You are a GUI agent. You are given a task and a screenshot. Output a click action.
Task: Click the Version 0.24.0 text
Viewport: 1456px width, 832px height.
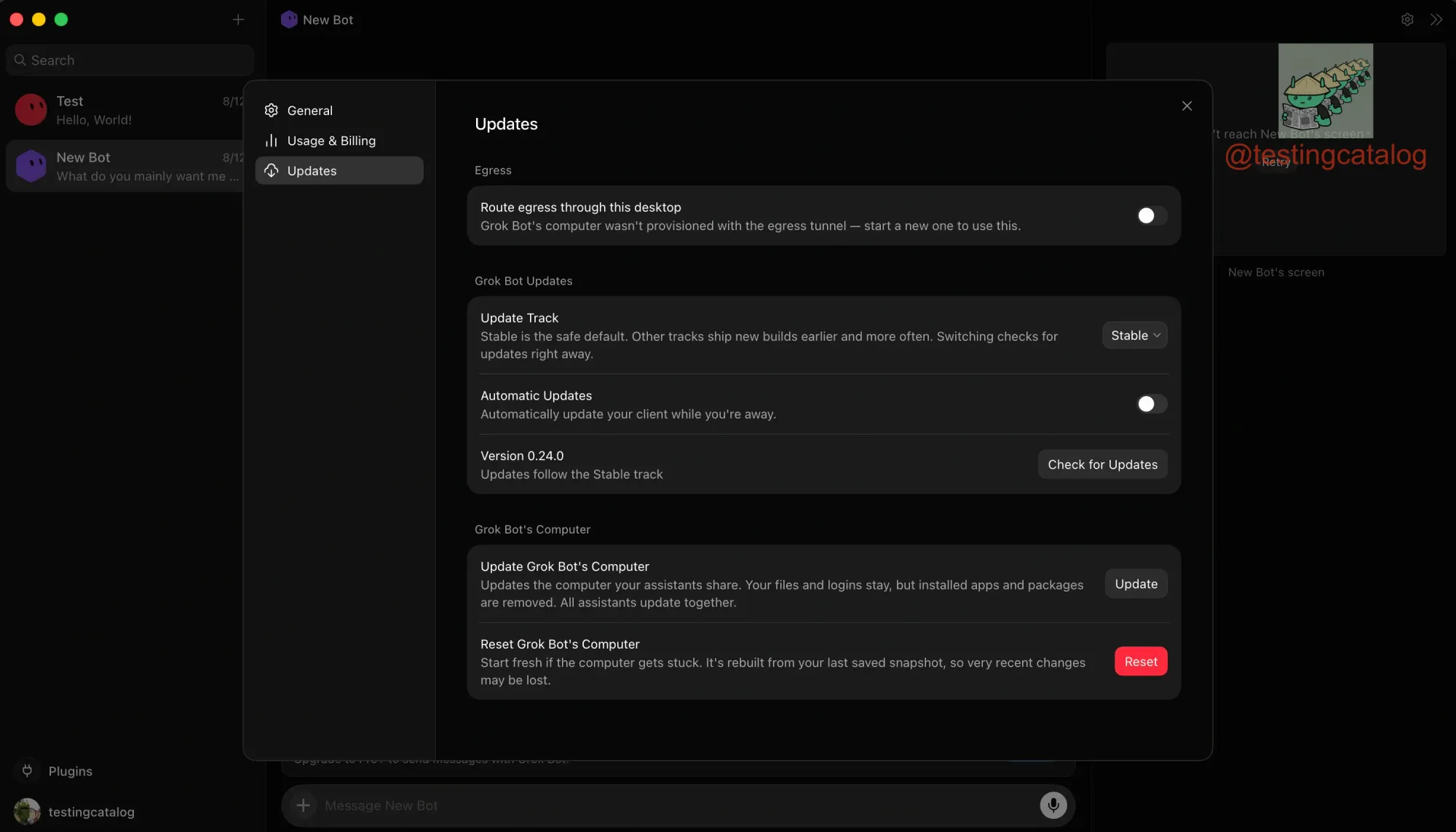tap(522, 456)
